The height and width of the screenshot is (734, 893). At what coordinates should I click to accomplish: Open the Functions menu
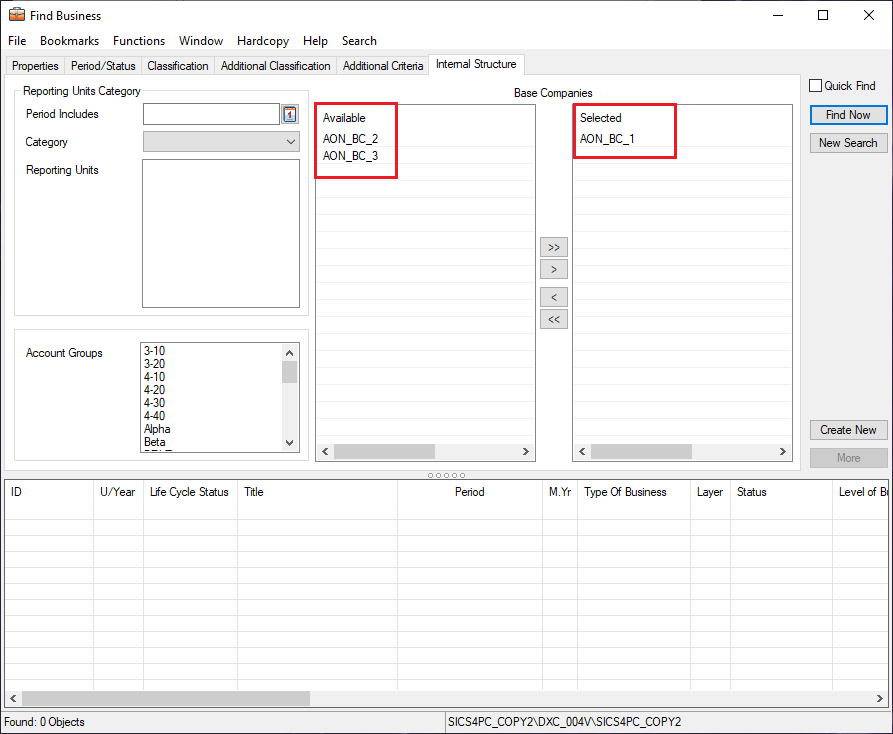coord(139,41)
